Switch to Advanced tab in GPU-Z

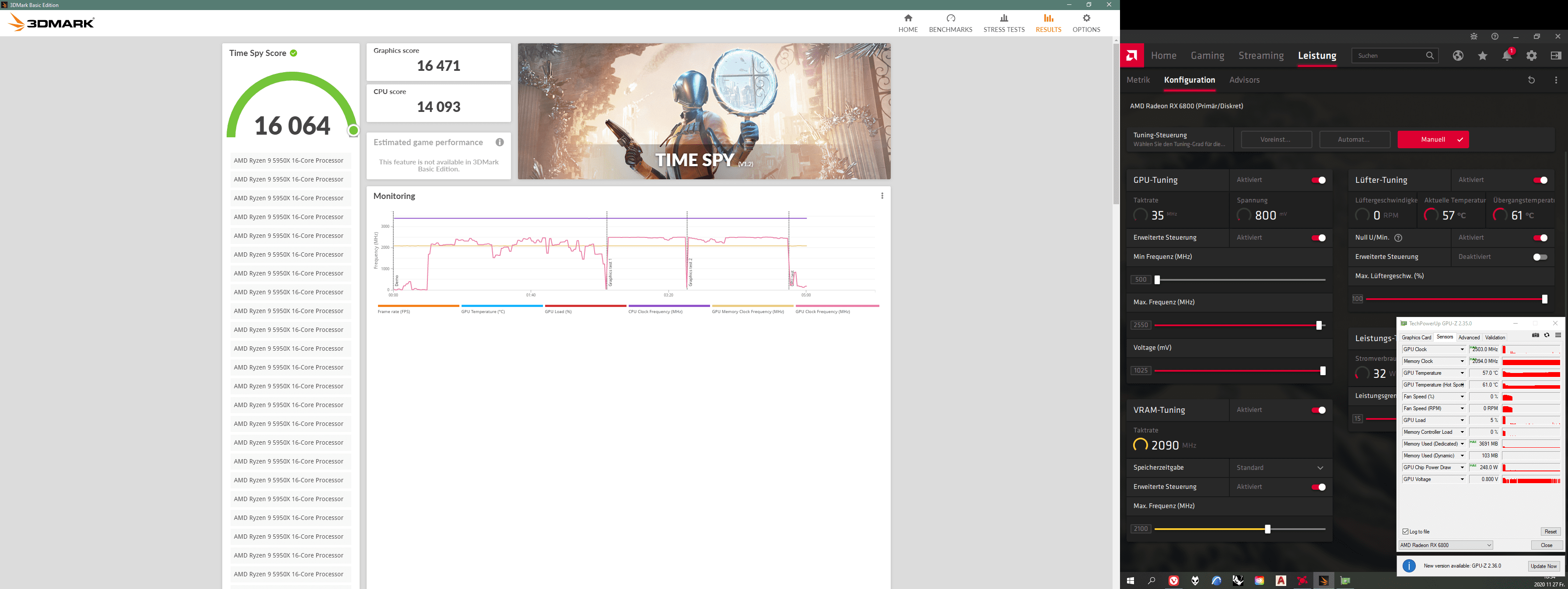[x=1469, y=337]
